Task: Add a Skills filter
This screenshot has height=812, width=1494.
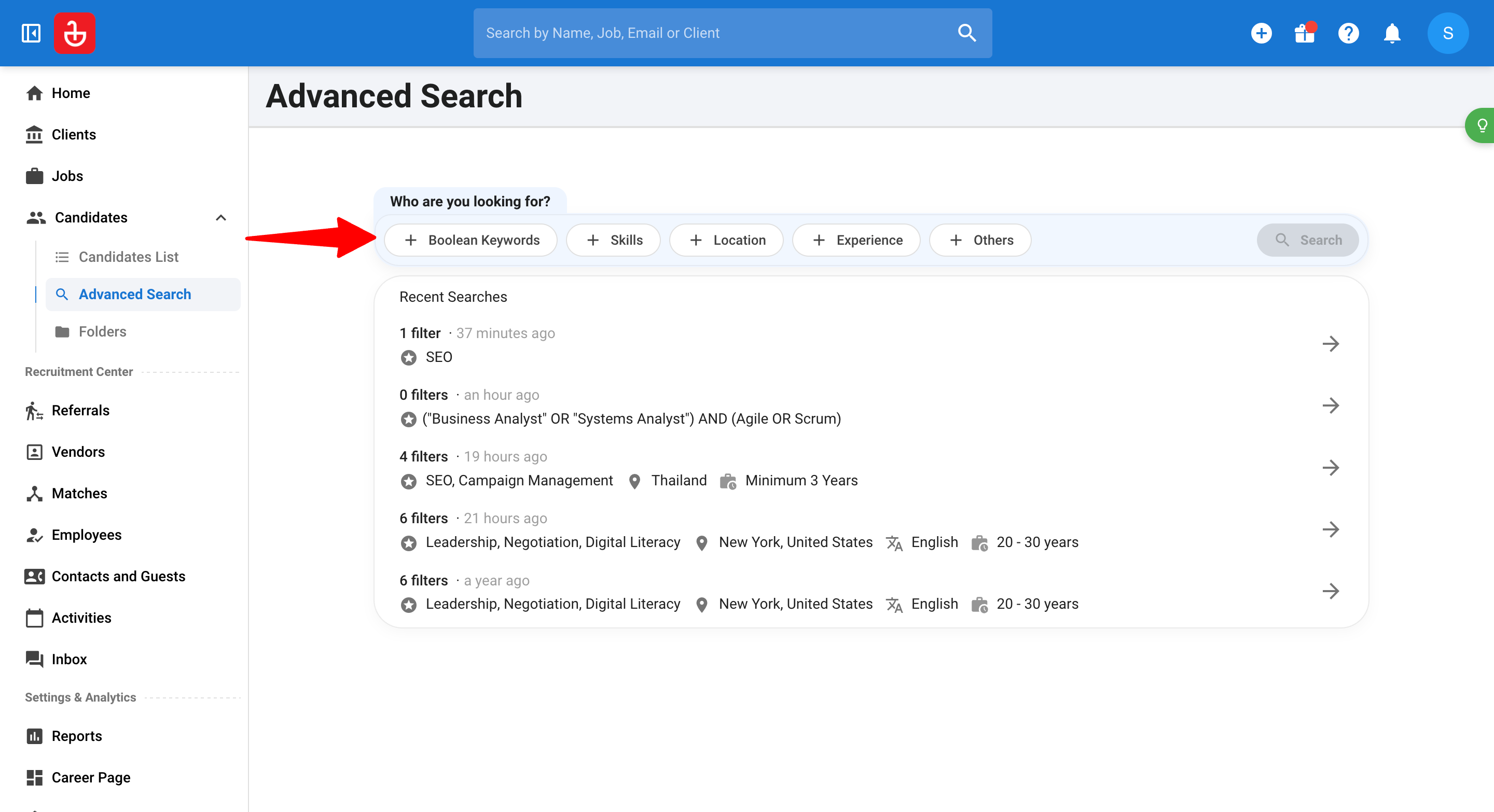Action: tap(613, 240)
